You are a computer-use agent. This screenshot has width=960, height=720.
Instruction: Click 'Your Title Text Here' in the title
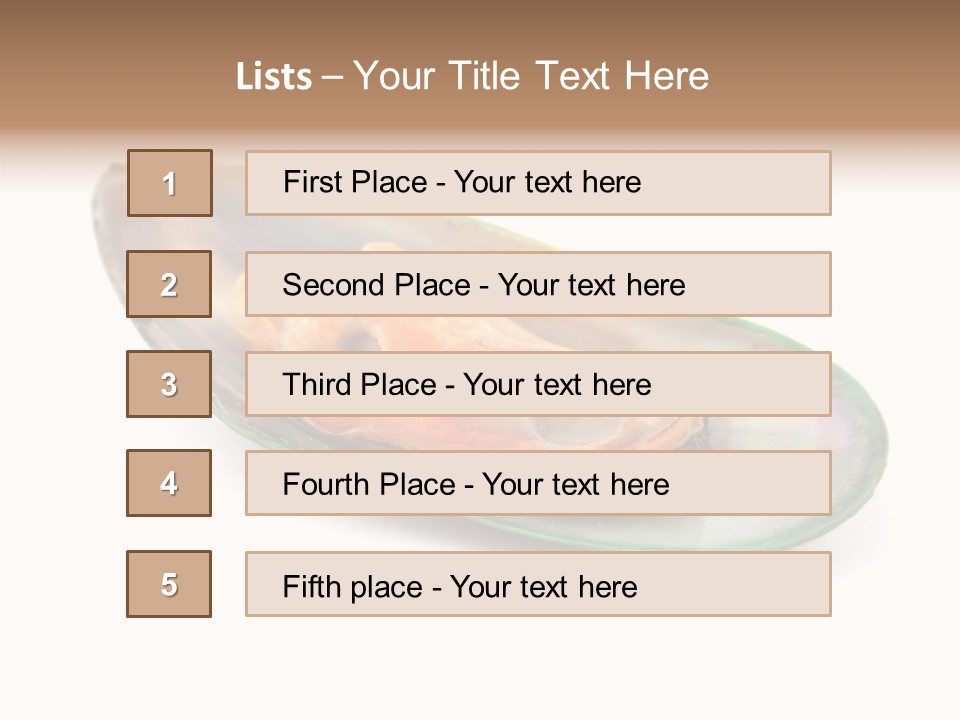[531, 76]
